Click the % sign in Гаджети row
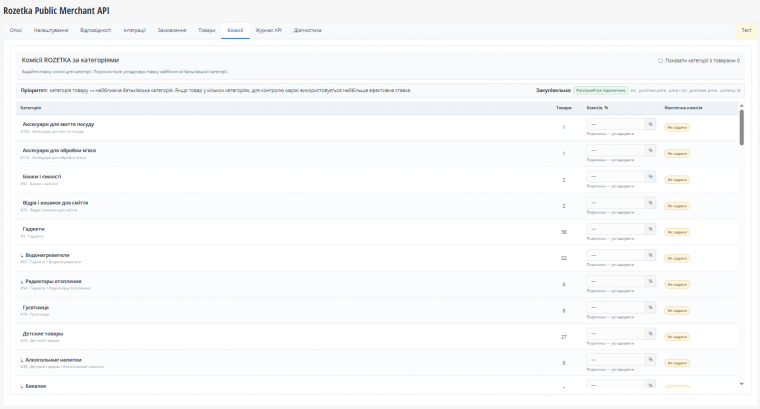The image size is (760, 409). 650,229
